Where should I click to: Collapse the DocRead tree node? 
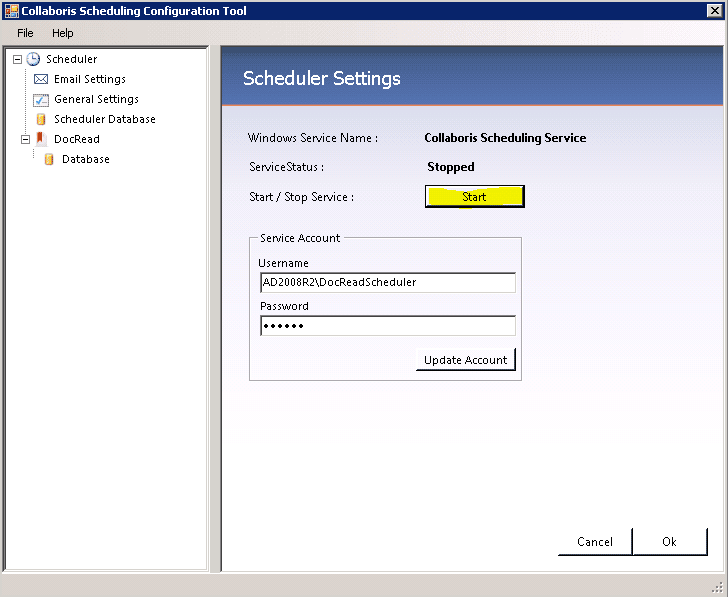[x=25, y=139]
